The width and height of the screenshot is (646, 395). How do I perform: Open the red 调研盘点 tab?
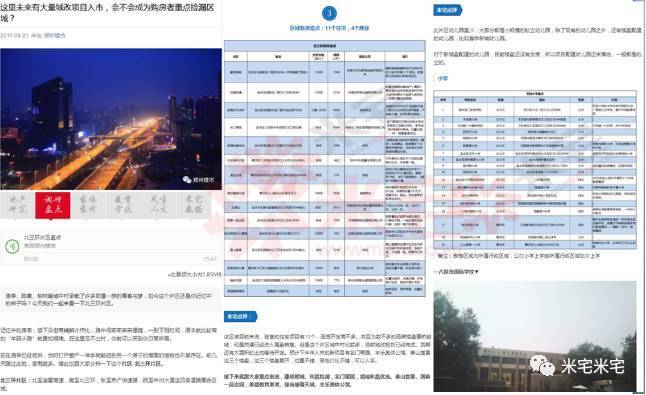coord(53,205)
